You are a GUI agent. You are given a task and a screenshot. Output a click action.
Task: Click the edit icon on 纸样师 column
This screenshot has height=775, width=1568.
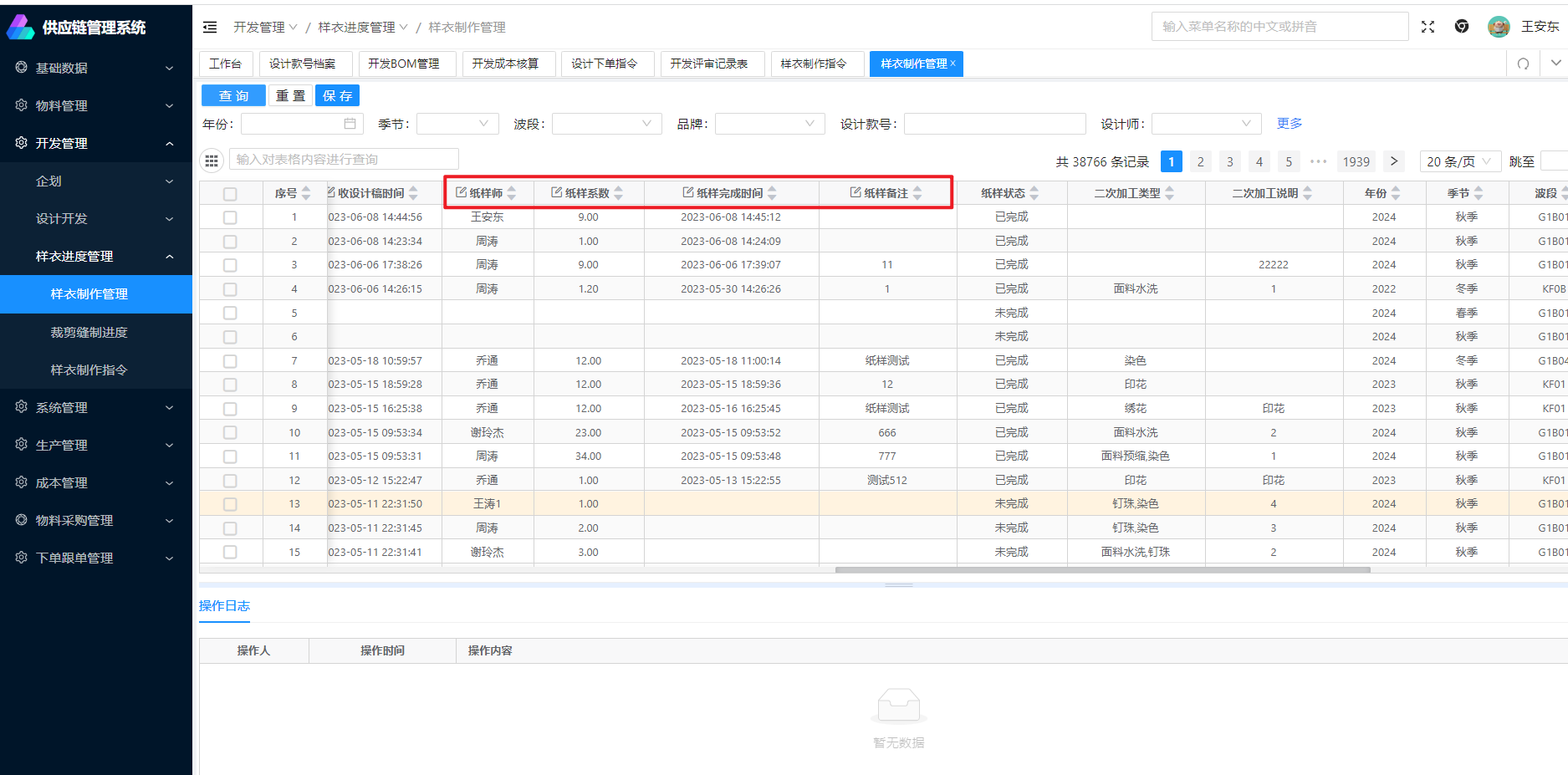[461, 193]
